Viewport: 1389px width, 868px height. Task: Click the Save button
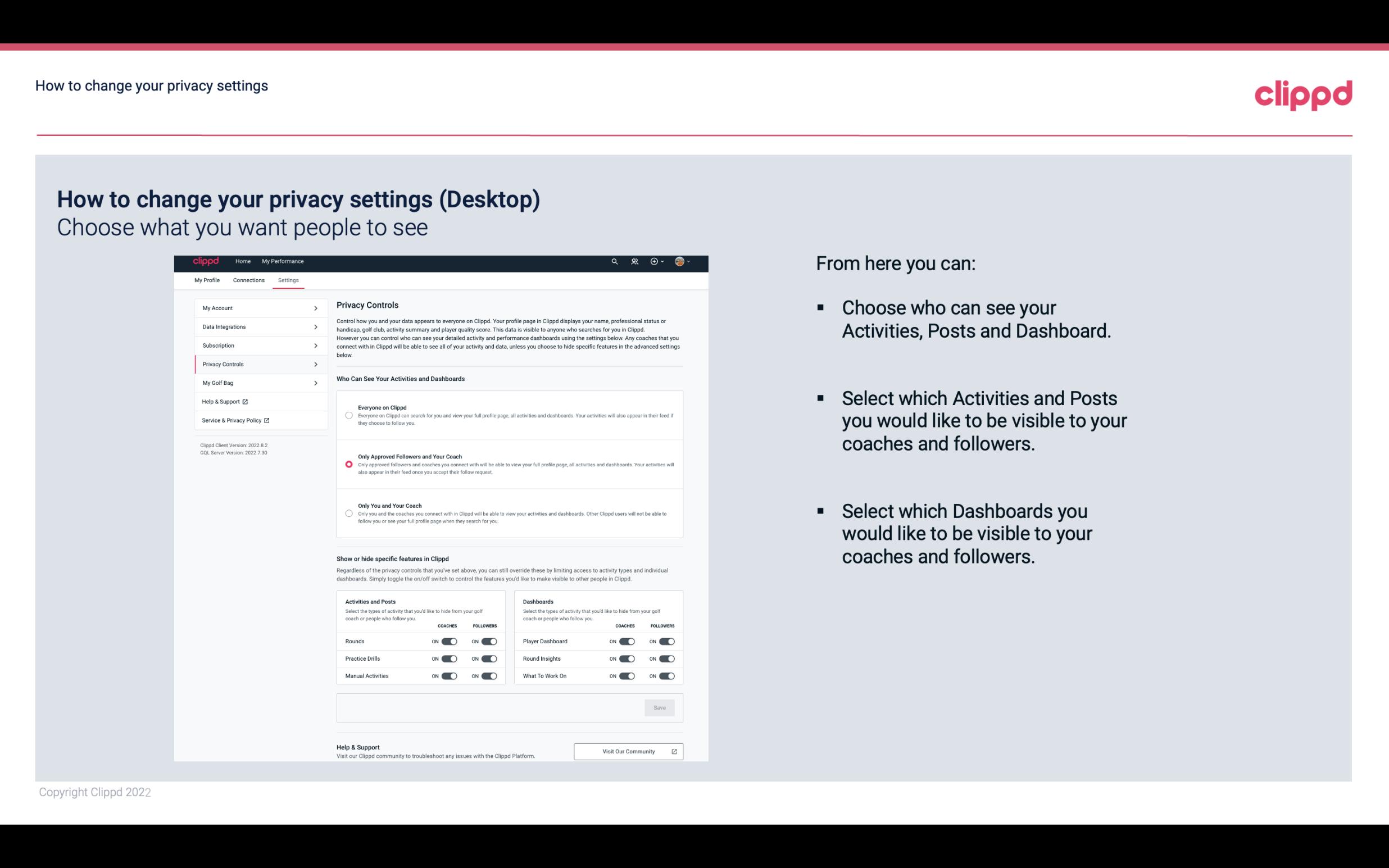click(x=659, y=708)
